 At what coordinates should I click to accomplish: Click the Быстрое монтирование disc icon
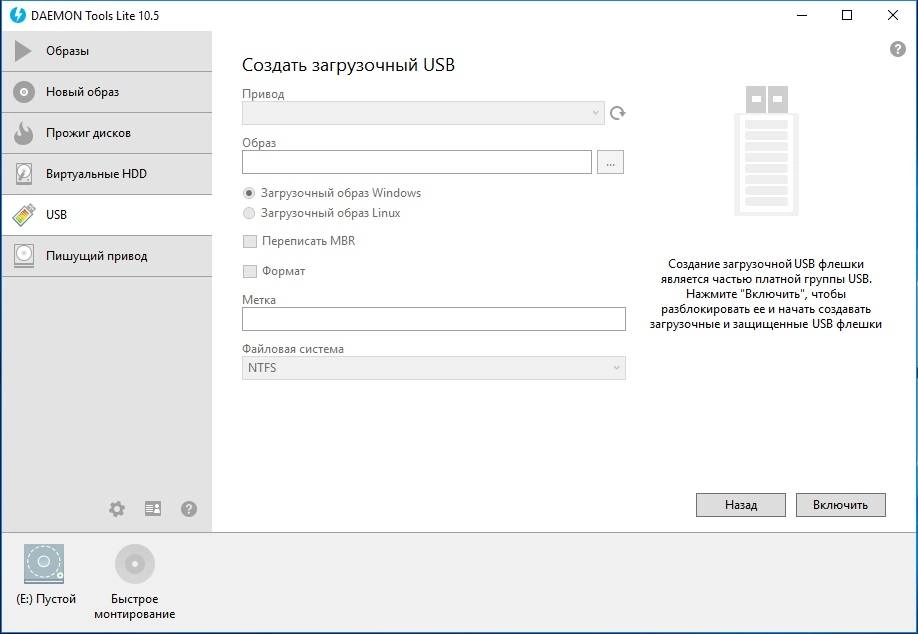point(135,564)
